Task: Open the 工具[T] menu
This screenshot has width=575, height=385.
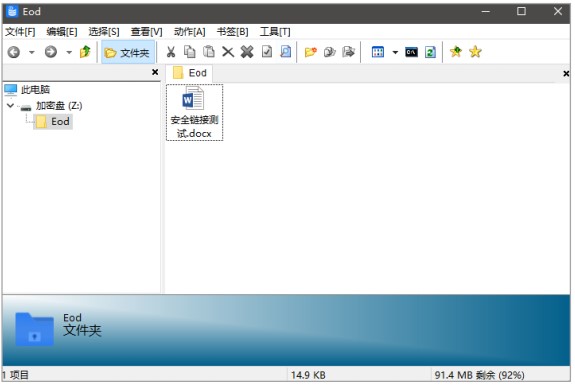Action: pyautogui.click(x=275, y=32)
